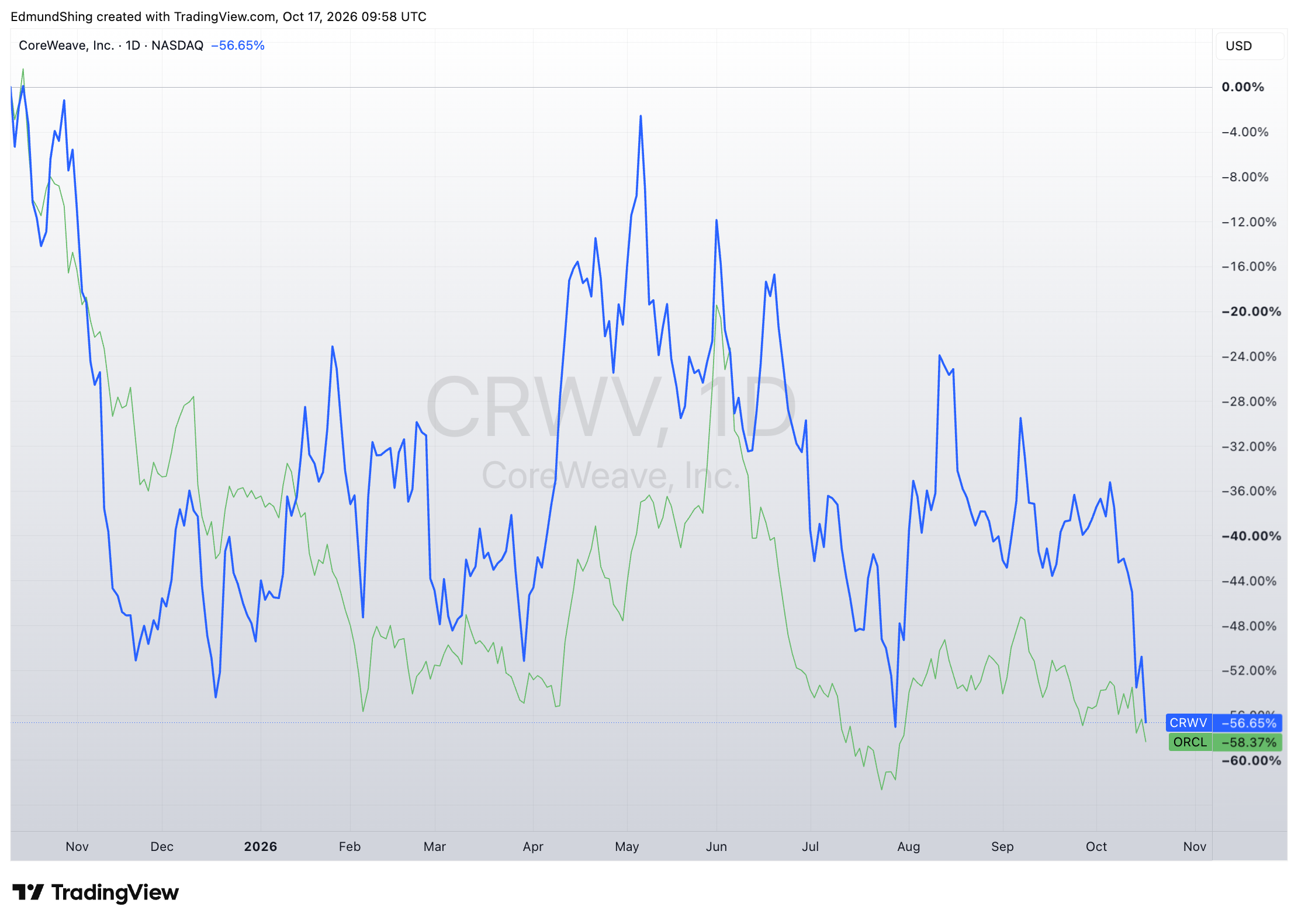Click the -12.00% axis label
1298x924 pixels.
(1249, 222)
